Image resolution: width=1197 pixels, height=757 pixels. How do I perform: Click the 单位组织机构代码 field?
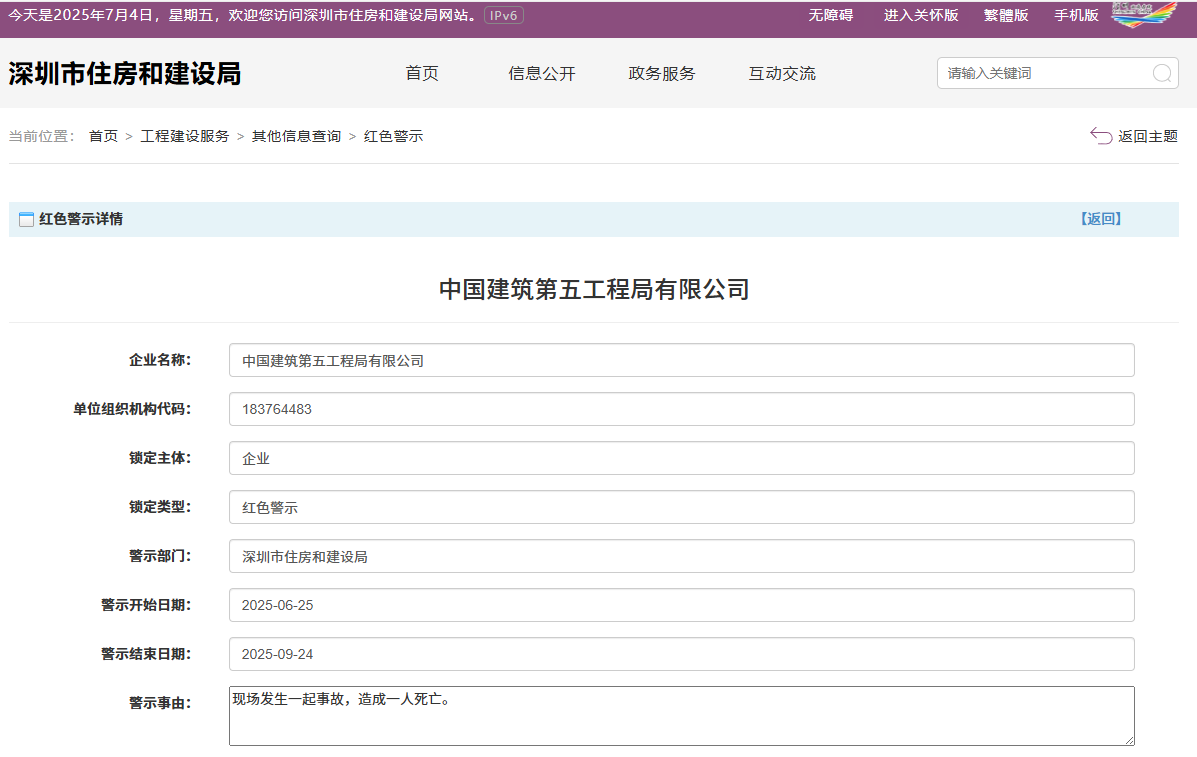[x=682, y=409]
